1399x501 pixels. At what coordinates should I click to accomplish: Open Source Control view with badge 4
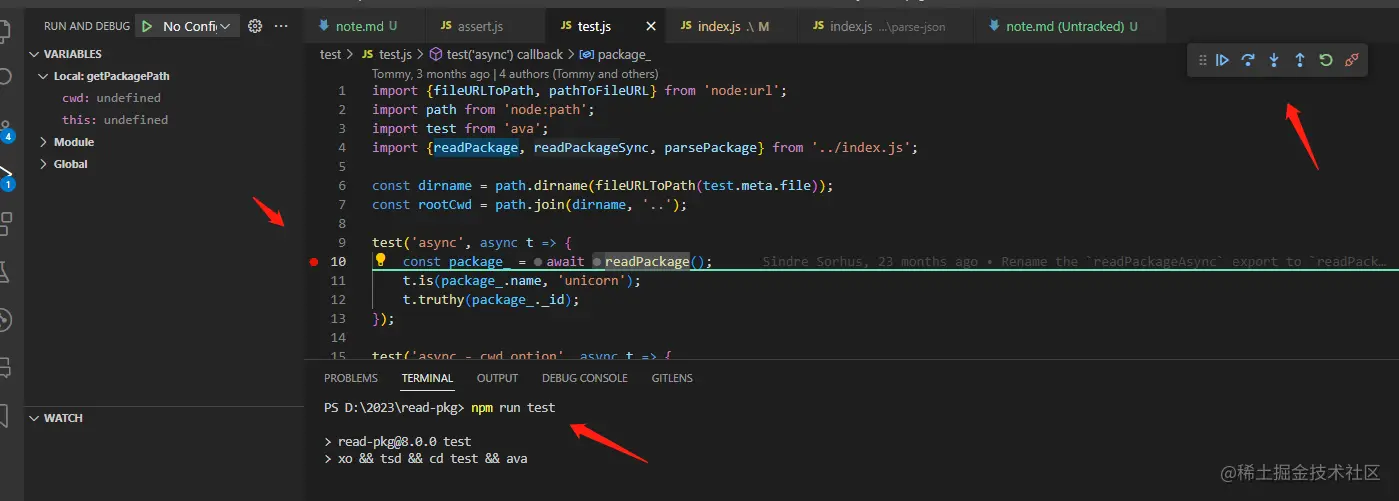tap(6, 128)
